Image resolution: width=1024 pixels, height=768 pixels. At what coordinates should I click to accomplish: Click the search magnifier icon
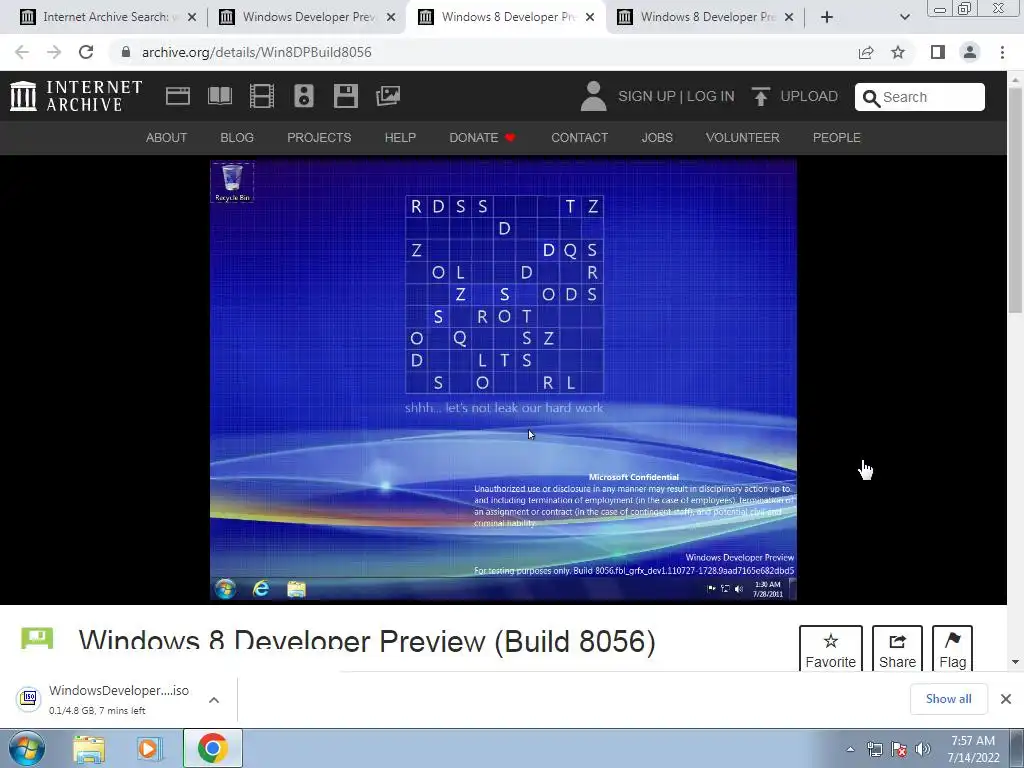tap(871, 98)
